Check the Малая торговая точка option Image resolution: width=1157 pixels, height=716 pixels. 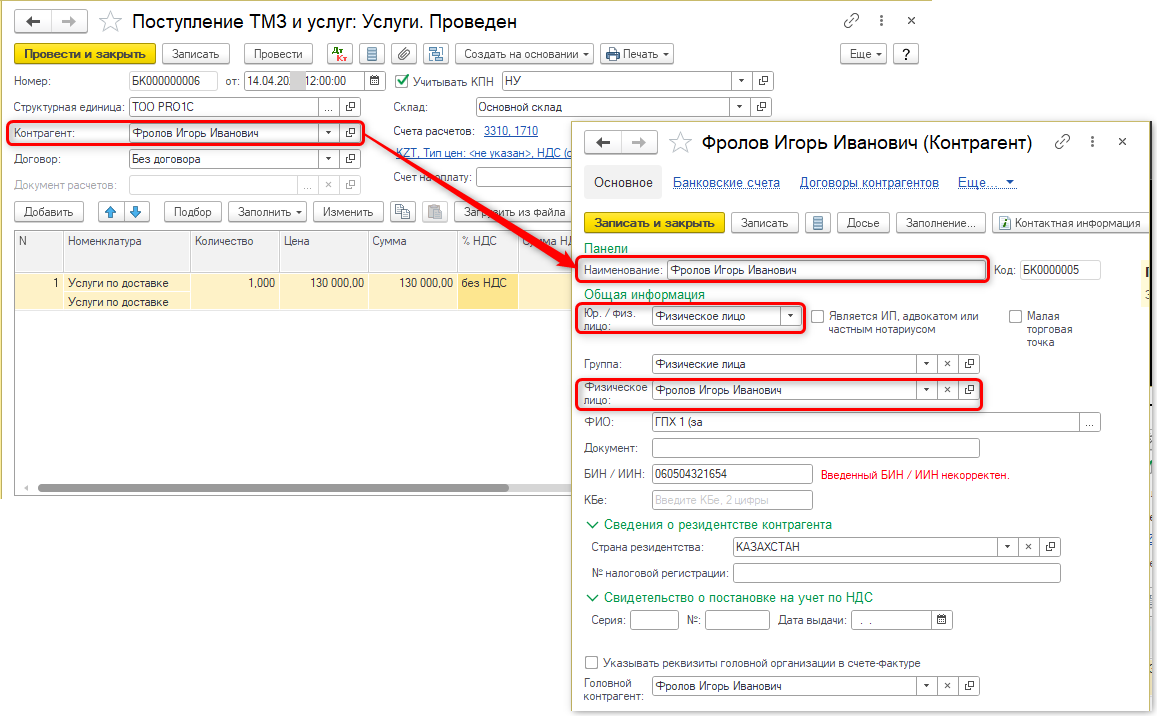(x=1015, y=316)
